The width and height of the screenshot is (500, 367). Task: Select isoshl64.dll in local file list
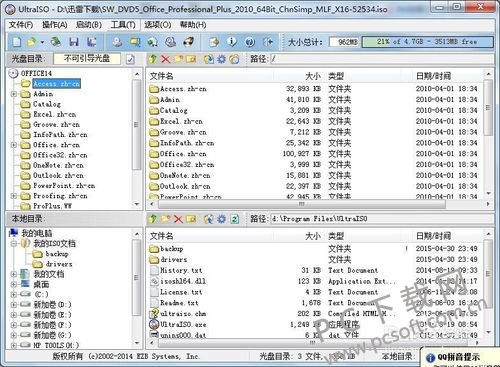[183, 281]
